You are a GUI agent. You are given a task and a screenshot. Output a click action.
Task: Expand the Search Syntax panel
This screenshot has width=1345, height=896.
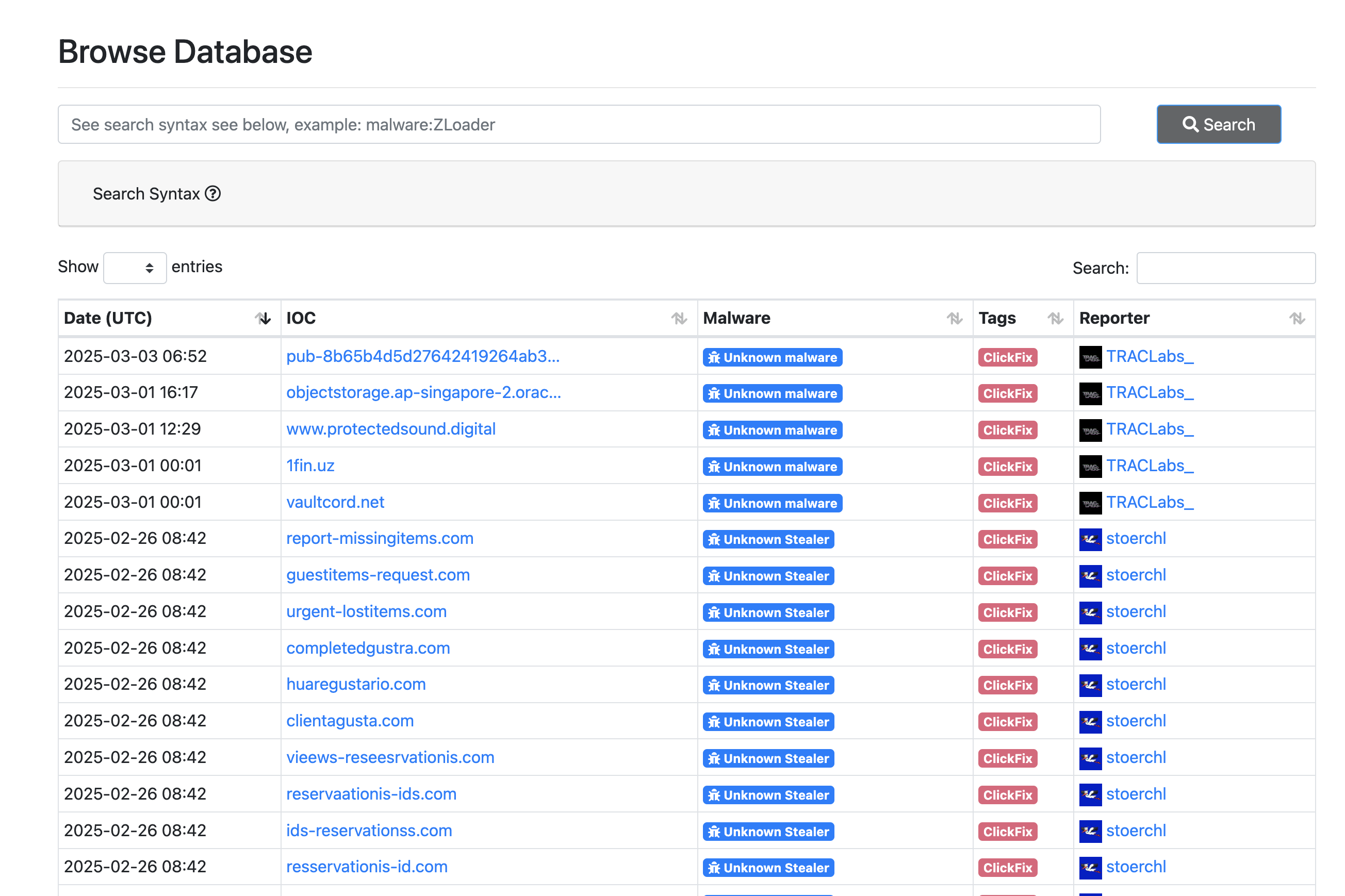point(146,194)
